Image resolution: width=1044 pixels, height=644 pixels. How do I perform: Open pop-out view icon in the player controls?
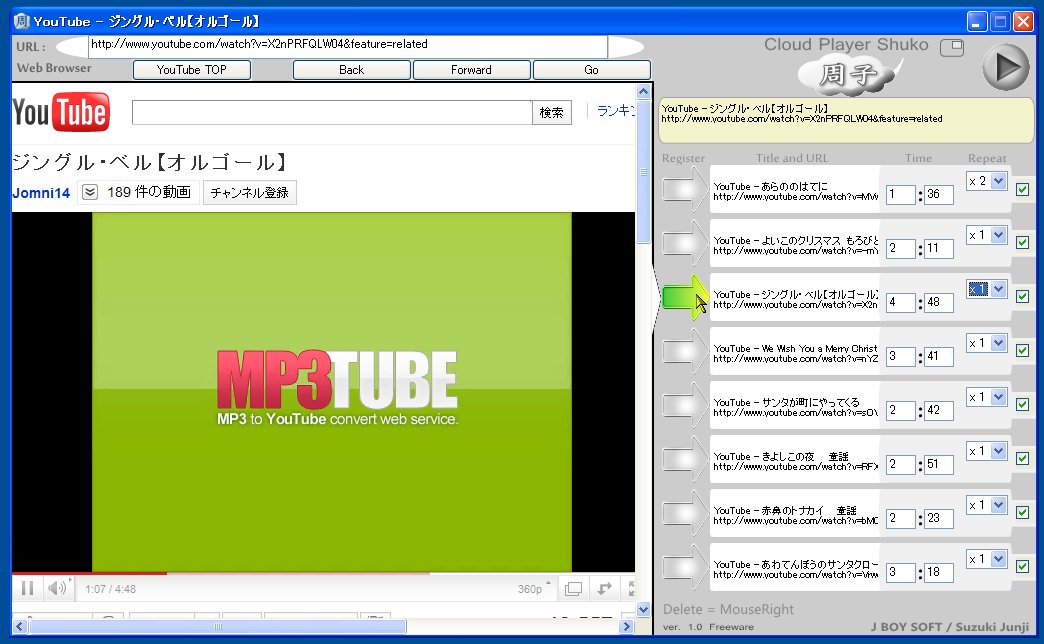pos(573,589)
